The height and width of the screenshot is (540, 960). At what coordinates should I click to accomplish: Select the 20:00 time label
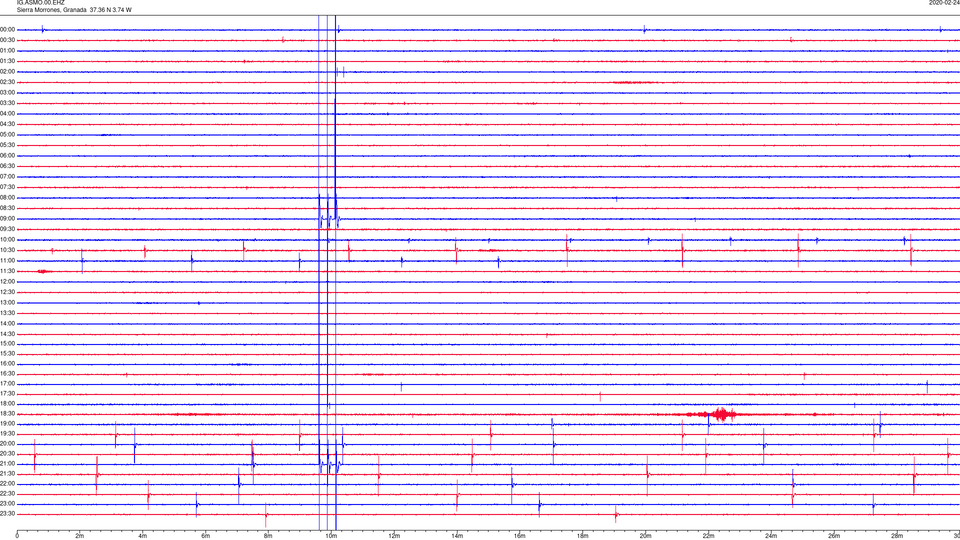point(8,444)
